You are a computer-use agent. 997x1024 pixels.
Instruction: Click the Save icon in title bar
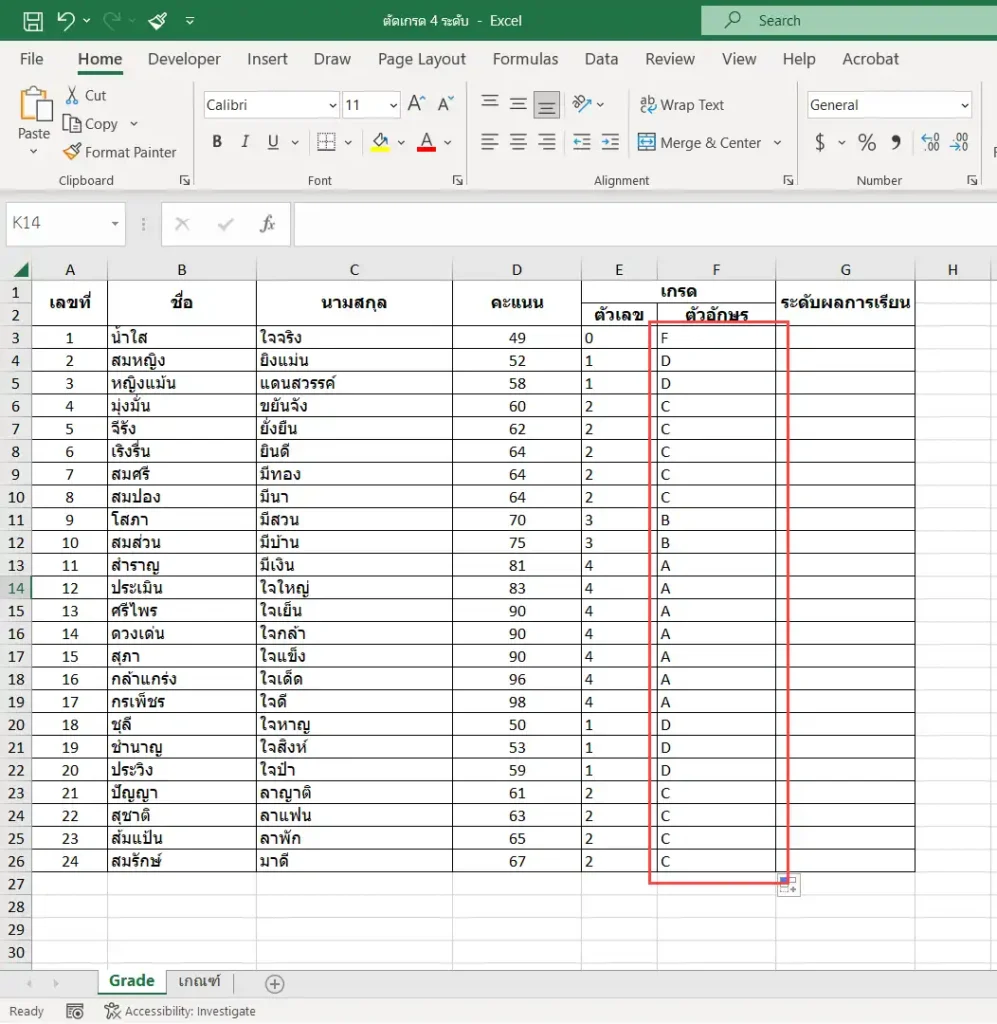point(33,21)
